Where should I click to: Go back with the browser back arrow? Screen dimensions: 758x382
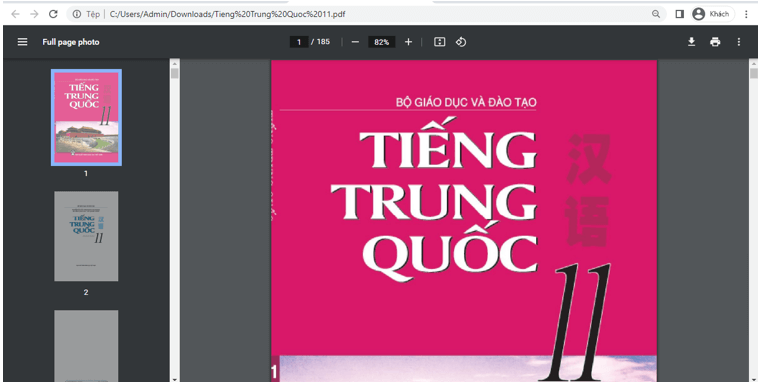coord(15,14)
